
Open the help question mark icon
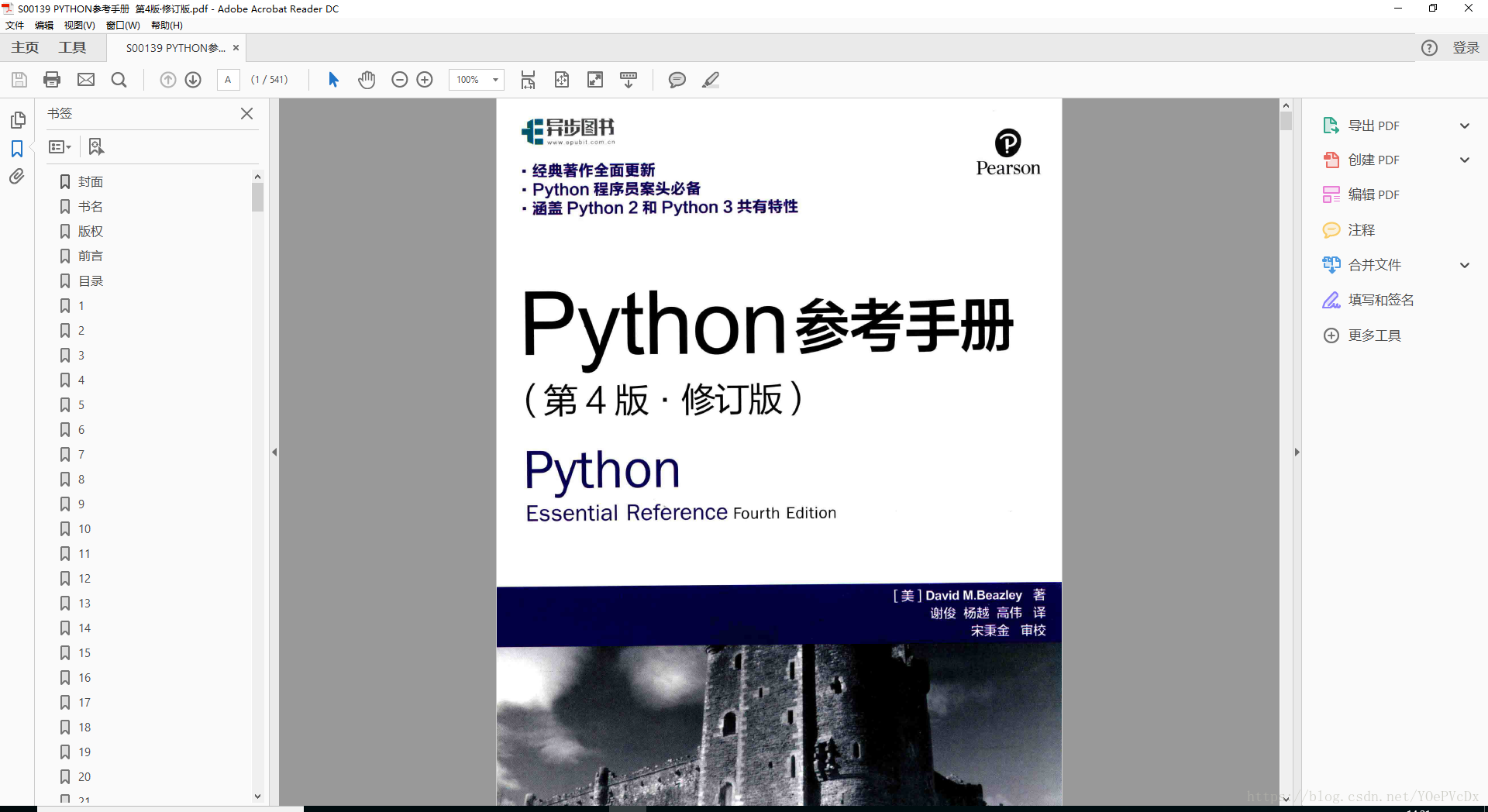point(1430,48)
